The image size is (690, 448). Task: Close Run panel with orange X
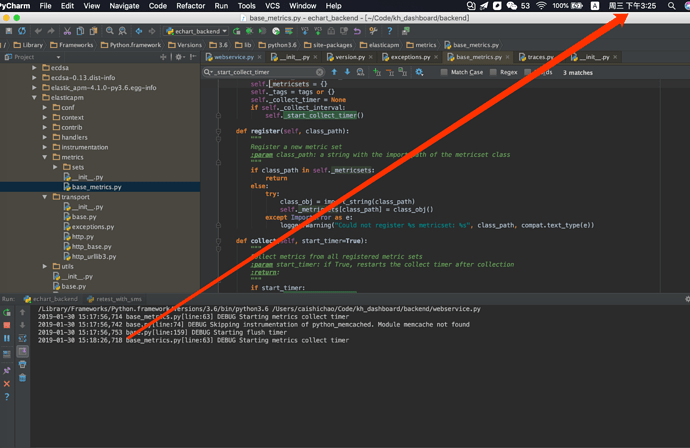pyautogui.click(x=7, y=384)
